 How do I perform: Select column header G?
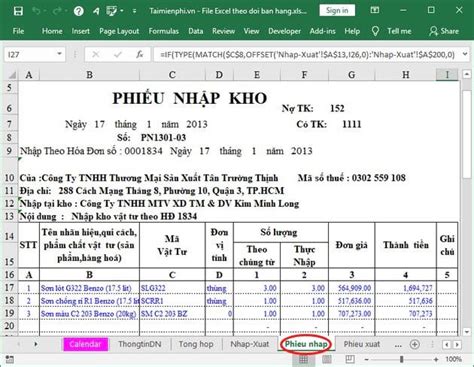352,75
